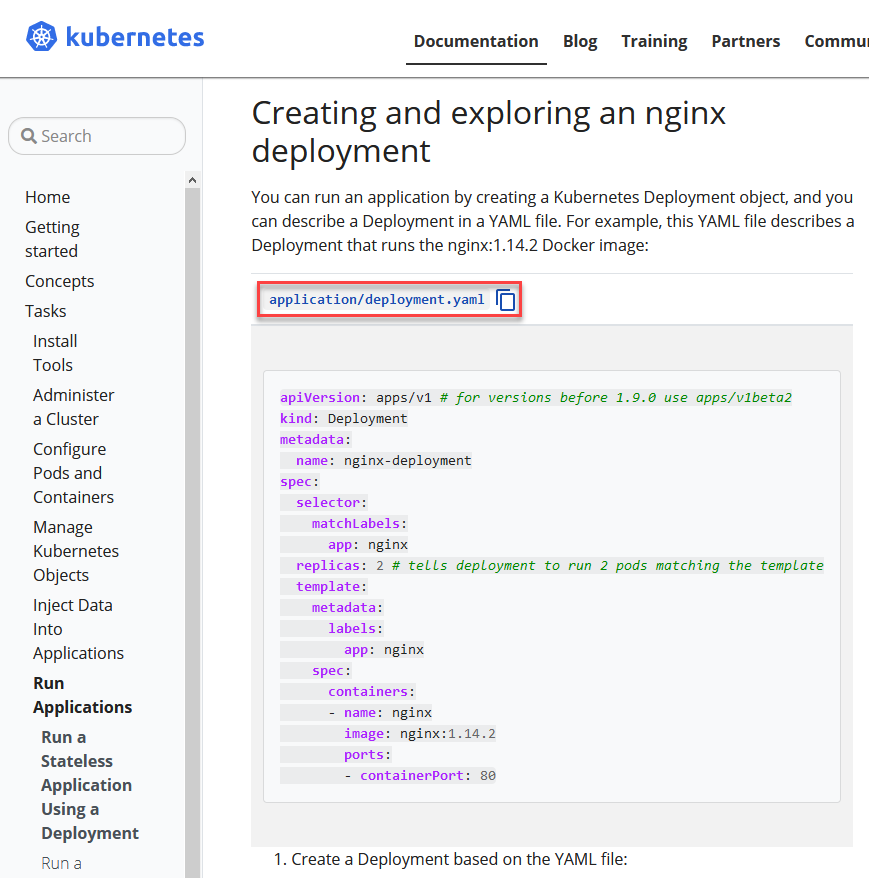Click 'name: nginx-deployment' in the YAML
869x878 pixels.
(384, 460)
